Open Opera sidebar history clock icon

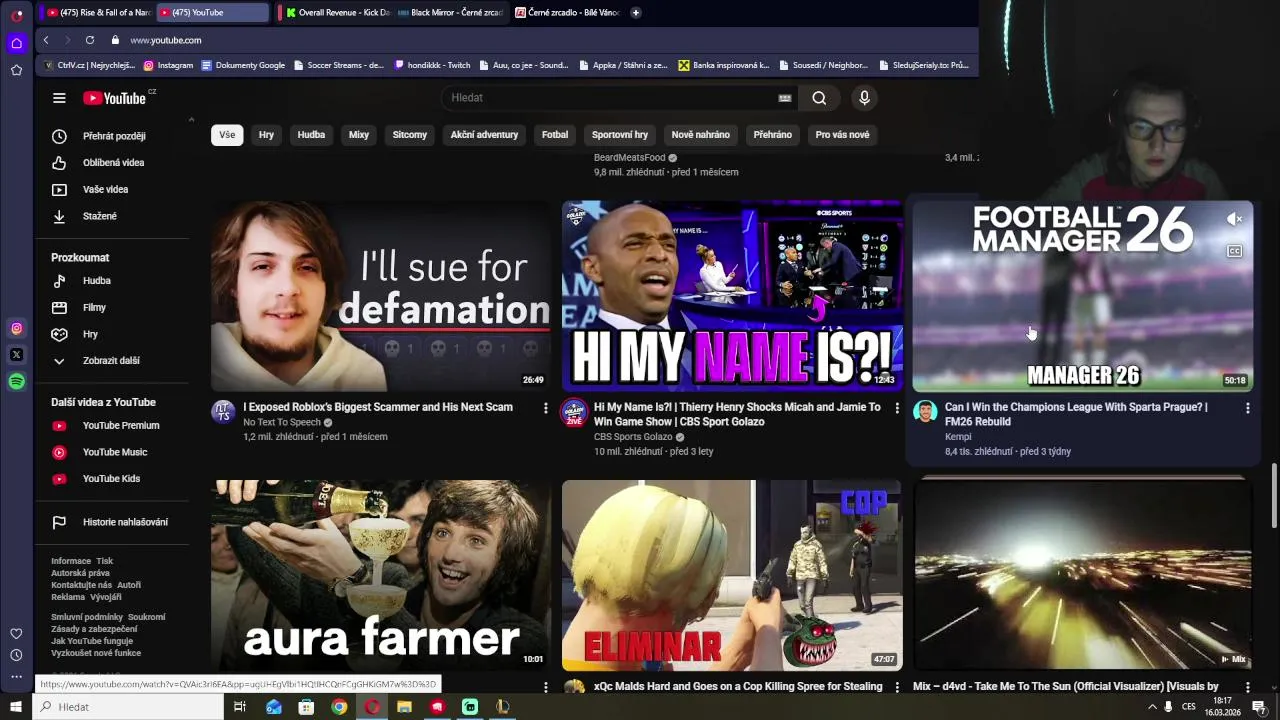pos(16,656)
